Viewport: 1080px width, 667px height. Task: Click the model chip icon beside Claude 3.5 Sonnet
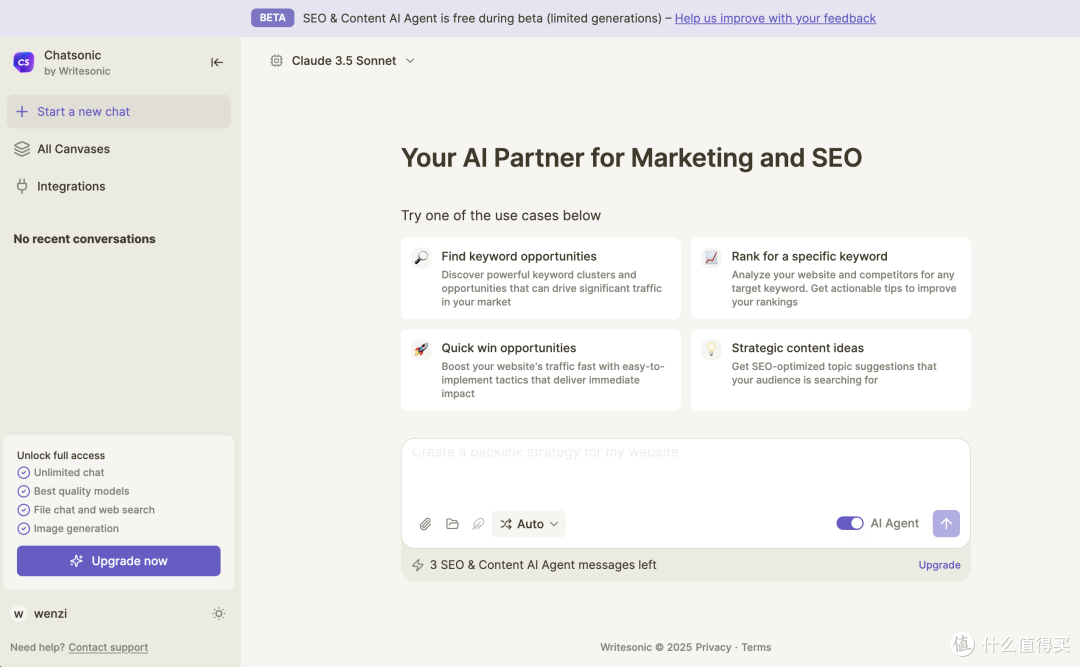click(276, 61)
